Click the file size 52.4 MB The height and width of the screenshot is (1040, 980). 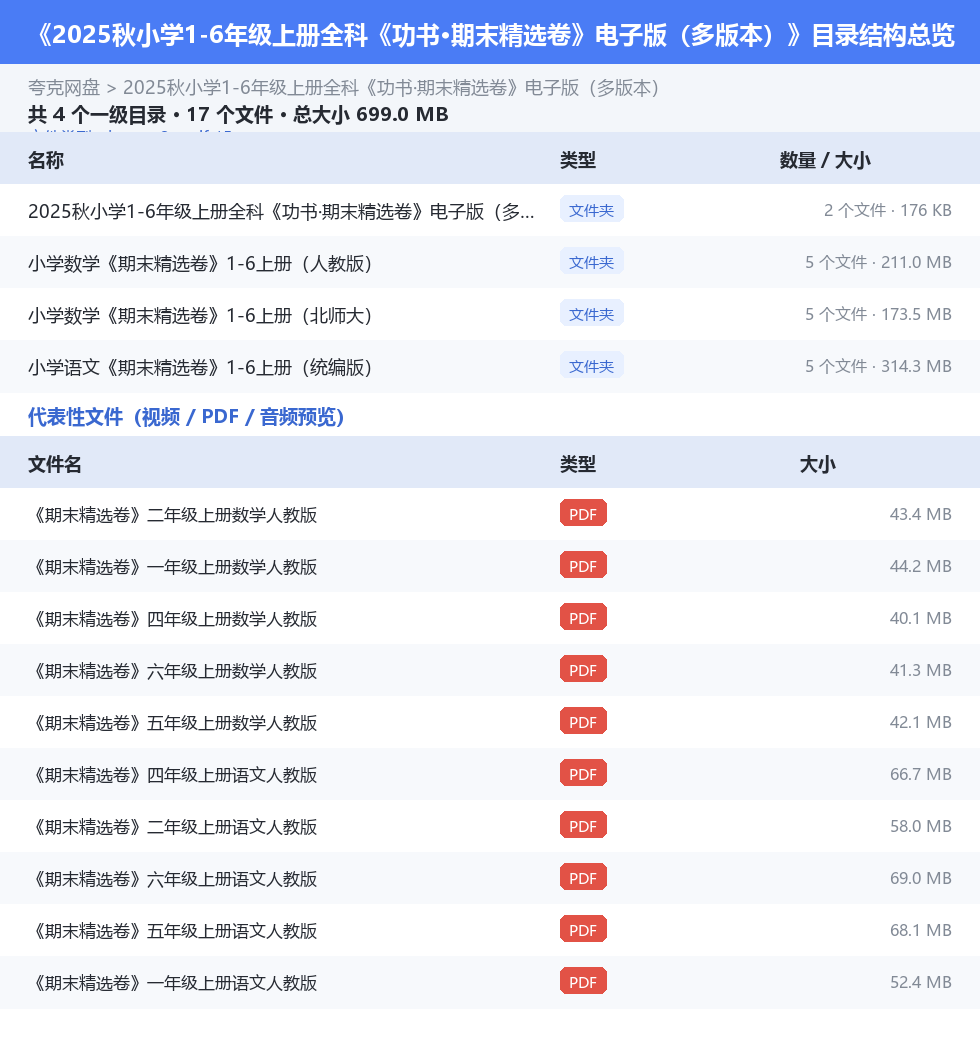(x=920, y=982)
